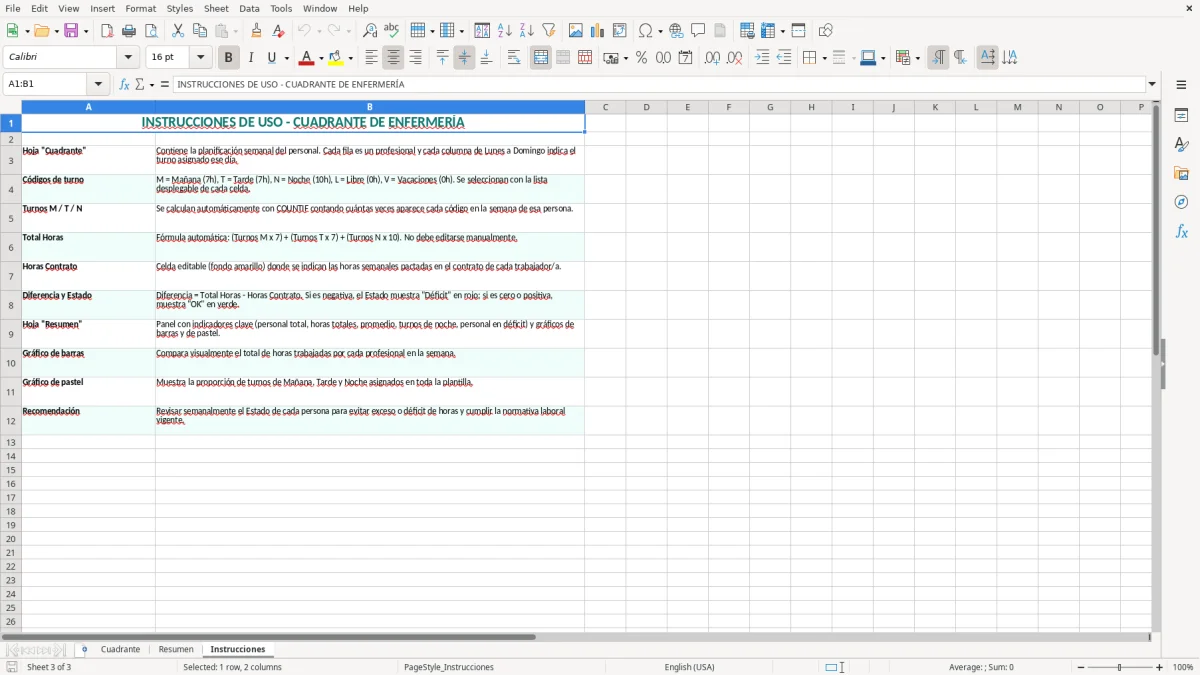Open the Font Size dropdown arrow
This screenshot has width=1200, height=675.
(201, 58)
